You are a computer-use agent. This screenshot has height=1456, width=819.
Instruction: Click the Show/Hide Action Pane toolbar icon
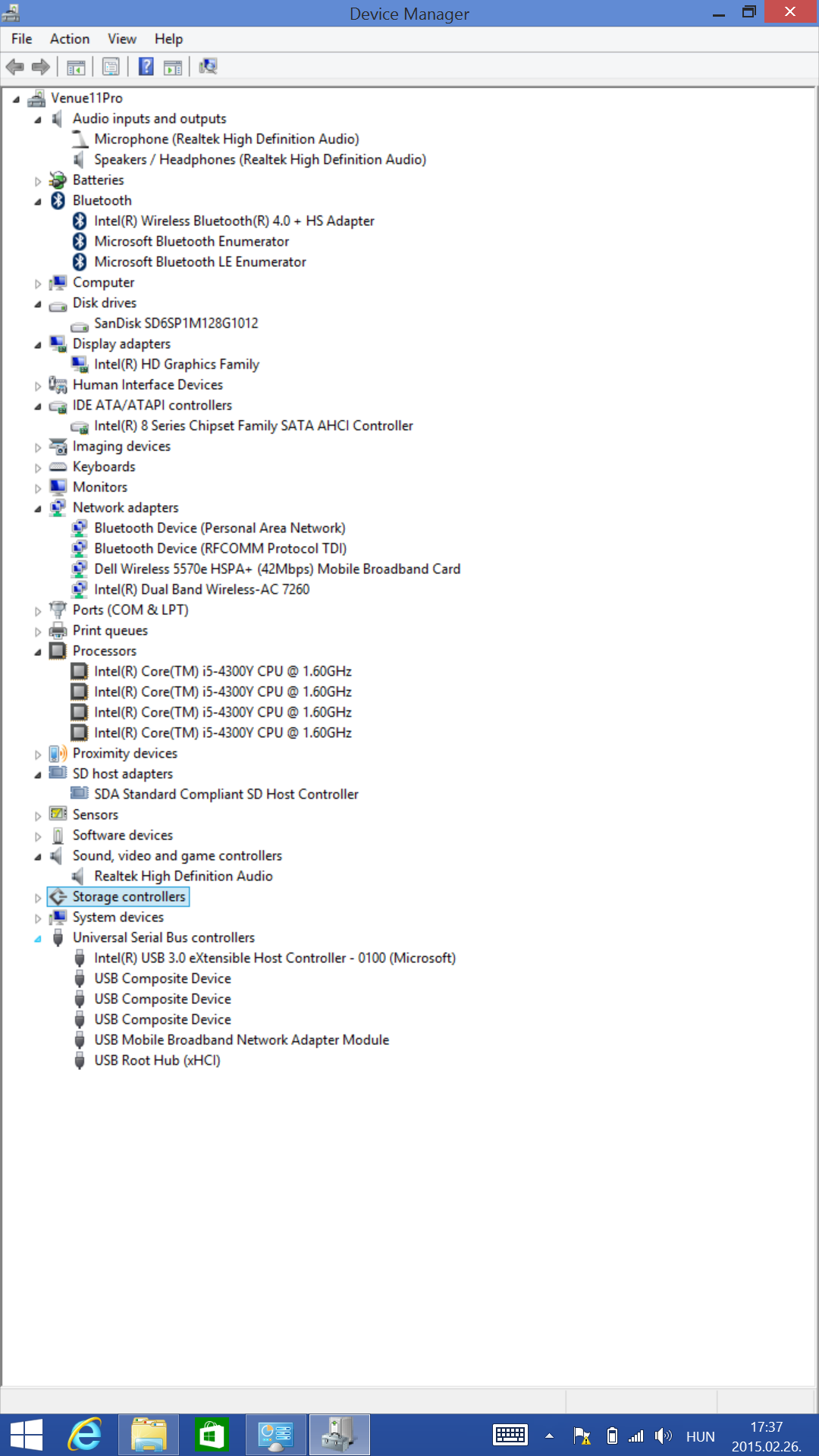[173, 67]
